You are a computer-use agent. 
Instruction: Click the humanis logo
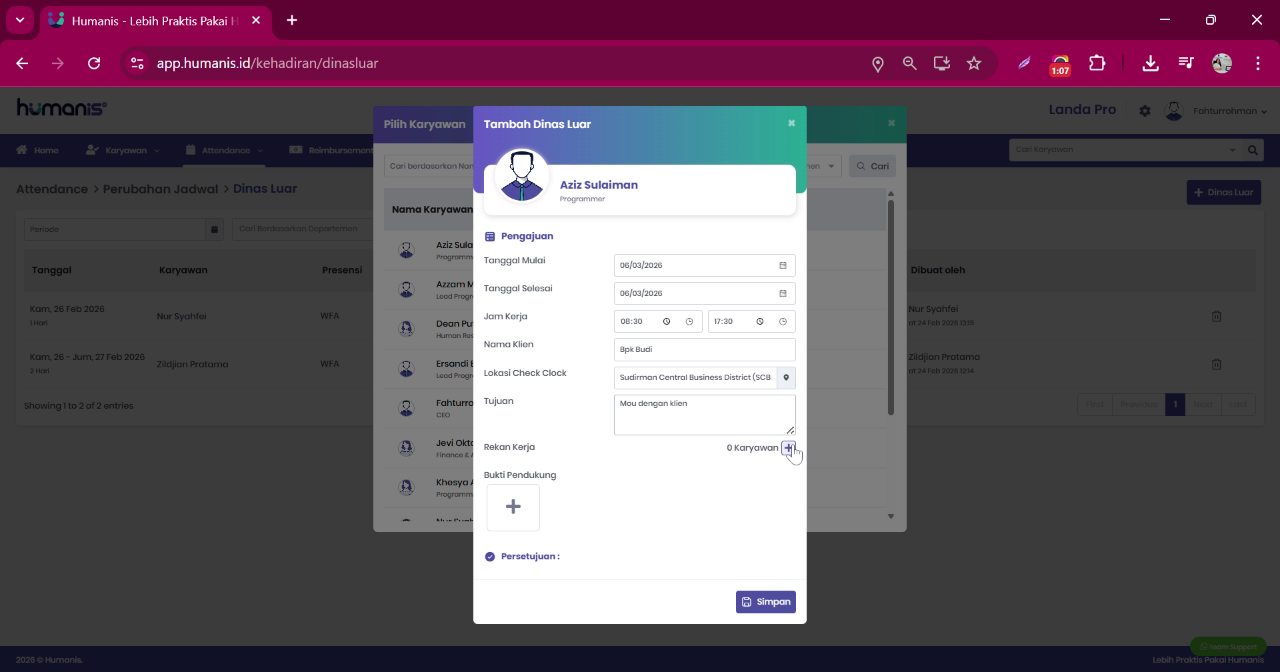[x=62, y=108]
